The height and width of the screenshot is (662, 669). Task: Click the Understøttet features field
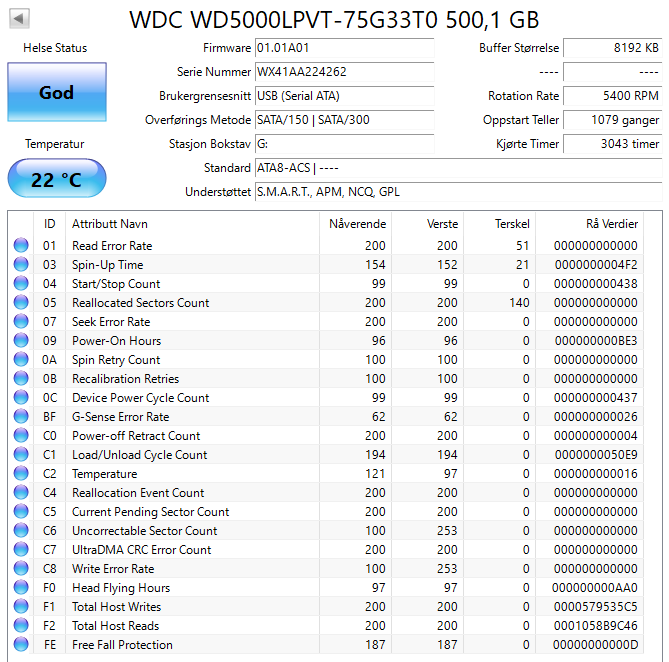[457, 192]
